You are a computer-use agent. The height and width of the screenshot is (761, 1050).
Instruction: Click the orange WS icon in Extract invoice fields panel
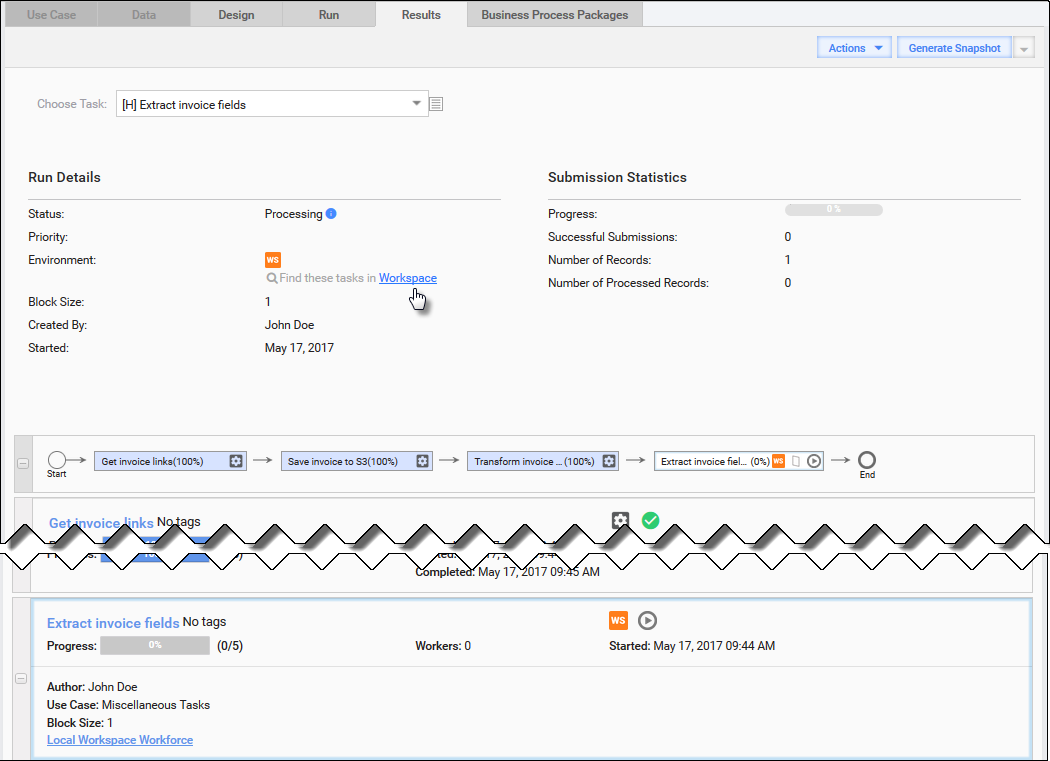coord(618,620)
